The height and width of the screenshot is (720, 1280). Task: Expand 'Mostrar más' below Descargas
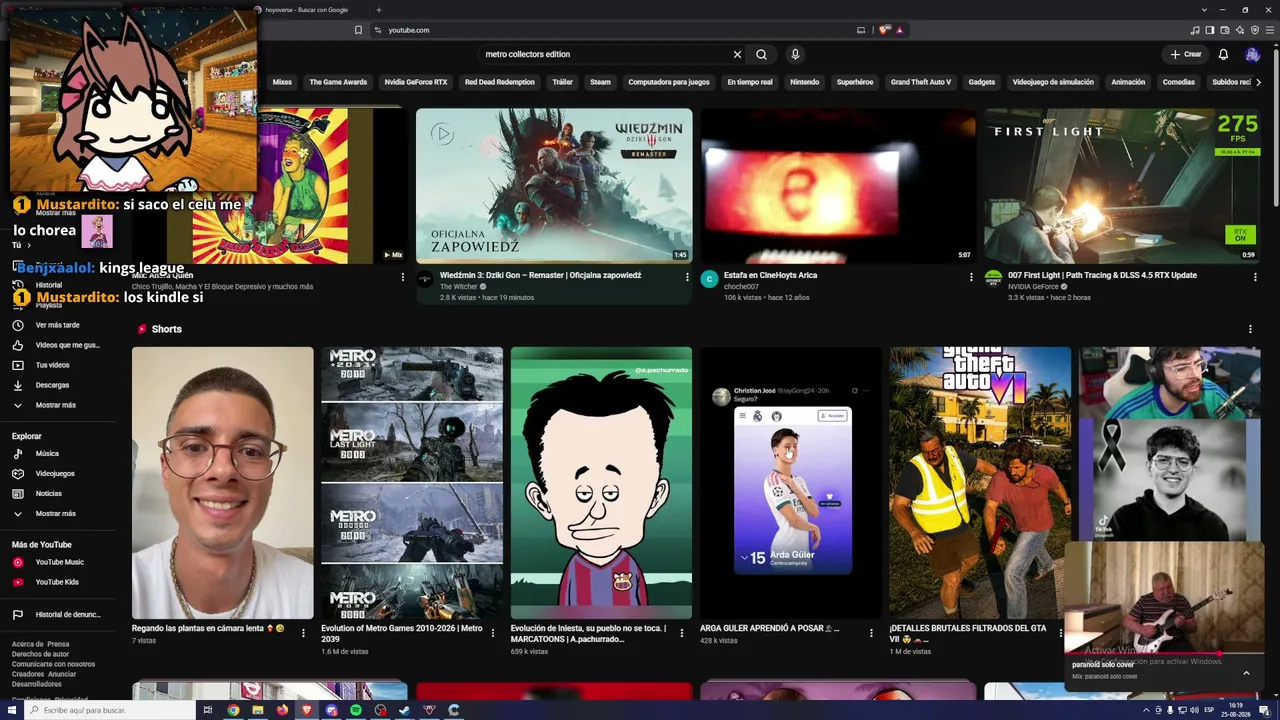coord(58,405)
